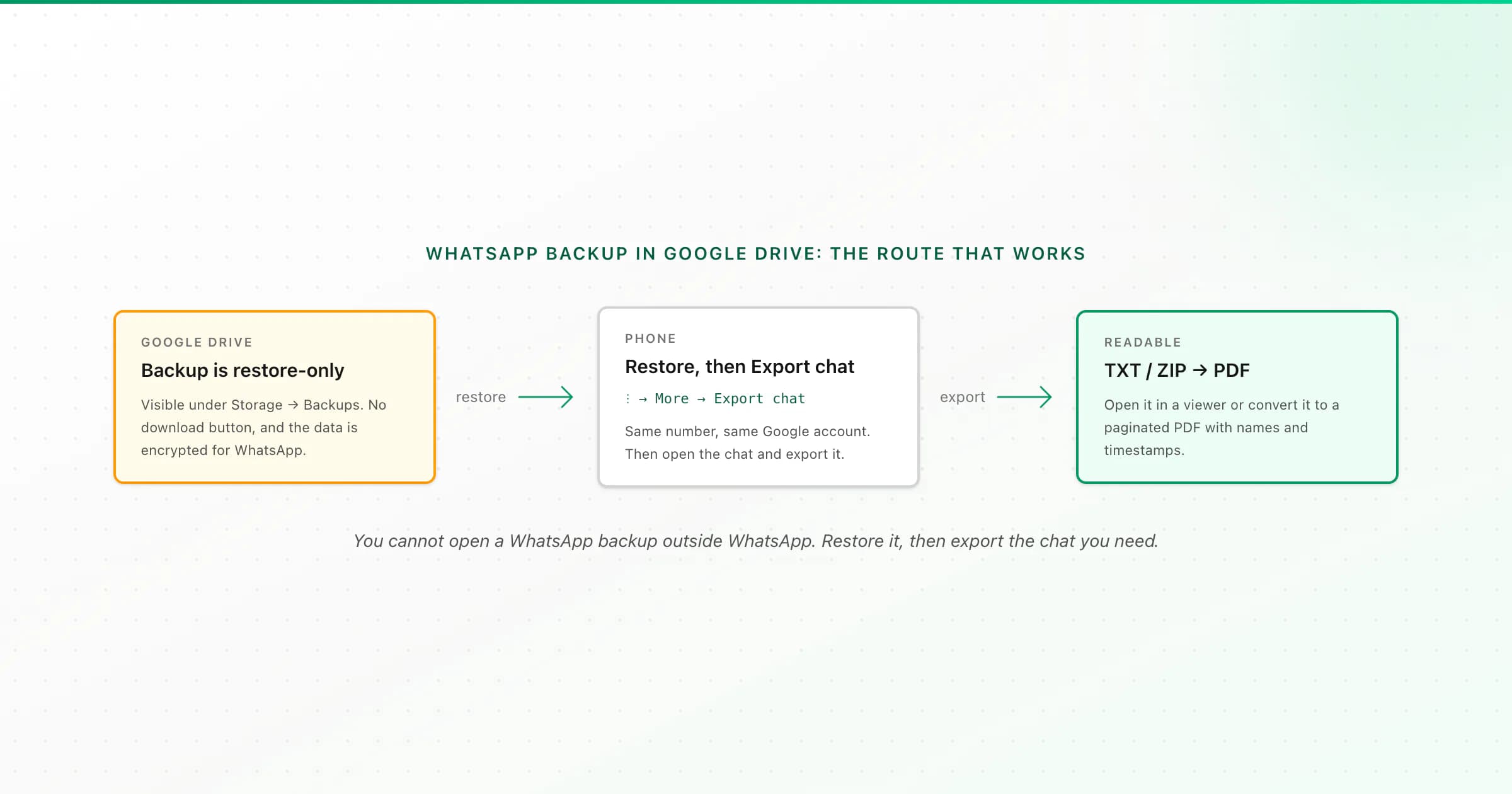Image resolution: width=1512 pixels, height=794 pixels.
Task: Click the 'READABLE' label in green card
Action: click(1142, 342)
